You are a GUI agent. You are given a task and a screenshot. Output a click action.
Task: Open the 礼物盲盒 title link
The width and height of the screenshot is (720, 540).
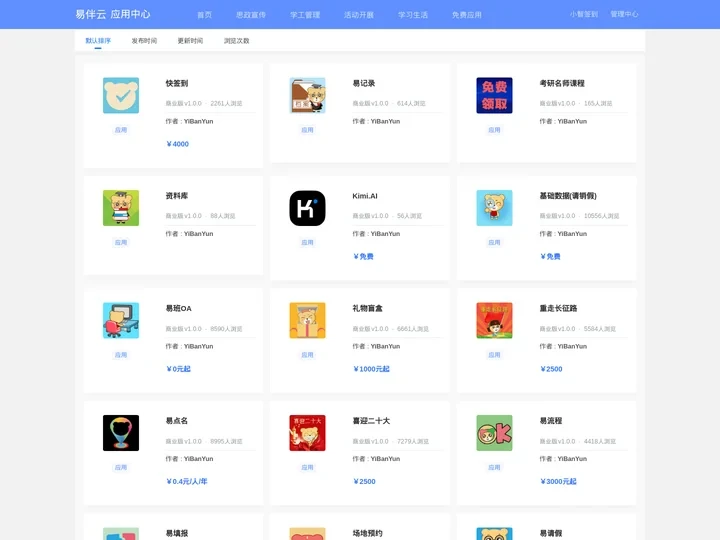click(367, 308)
